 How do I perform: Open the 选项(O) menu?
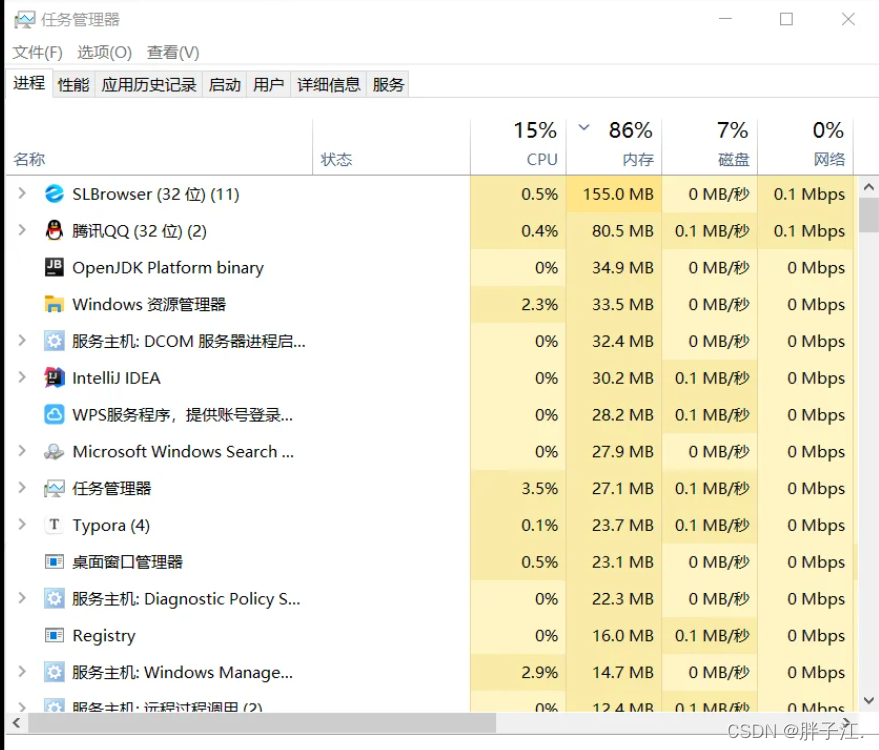105,53
